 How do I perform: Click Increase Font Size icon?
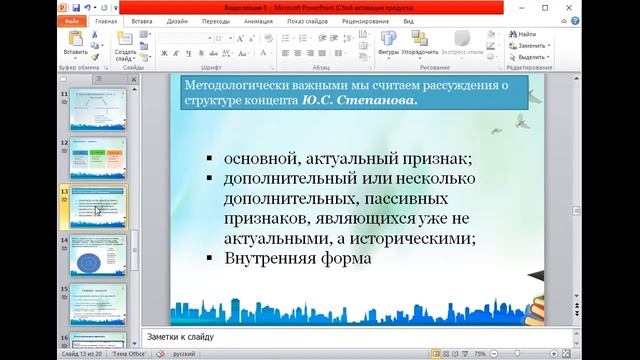coord(240,39)
